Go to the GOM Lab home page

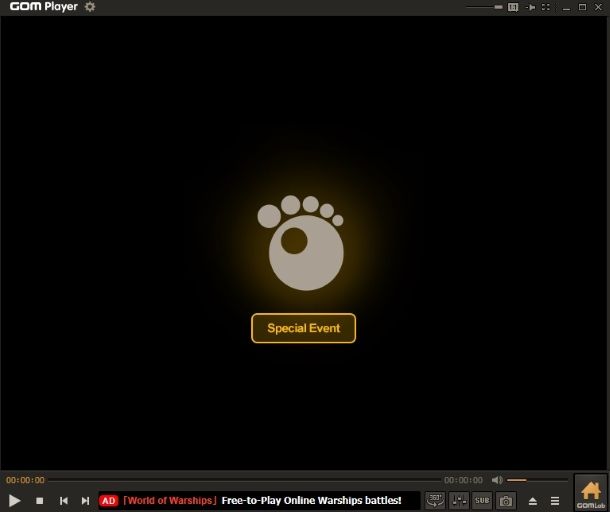(x=591, y=493)
